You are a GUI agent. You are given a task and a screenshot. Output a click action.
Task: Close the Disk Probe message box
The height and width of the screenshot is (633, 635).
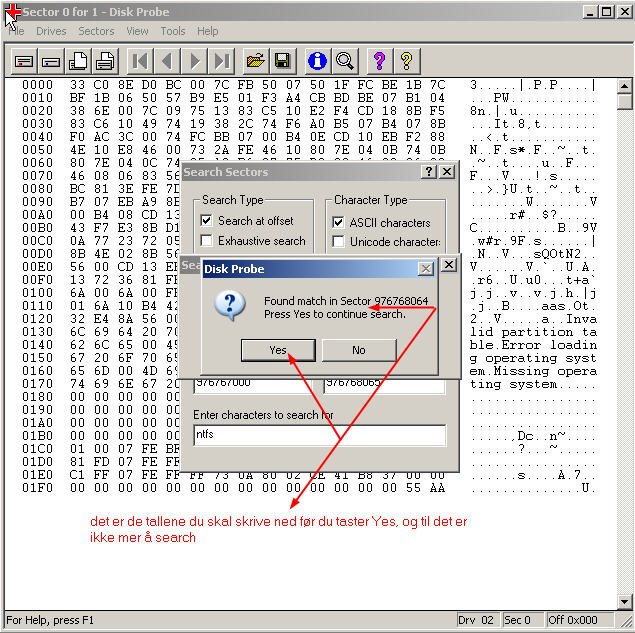(426, 269)
